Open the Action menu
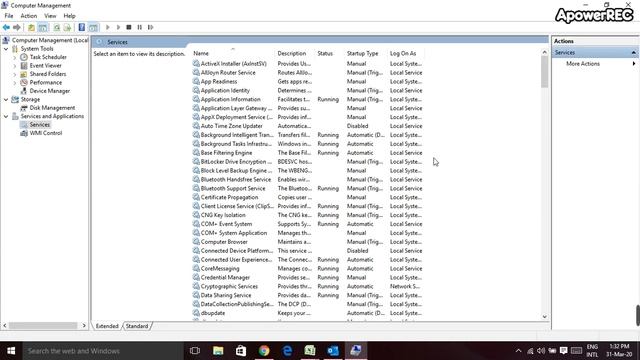Screen dimensions: 640x360 click(29, 16)
